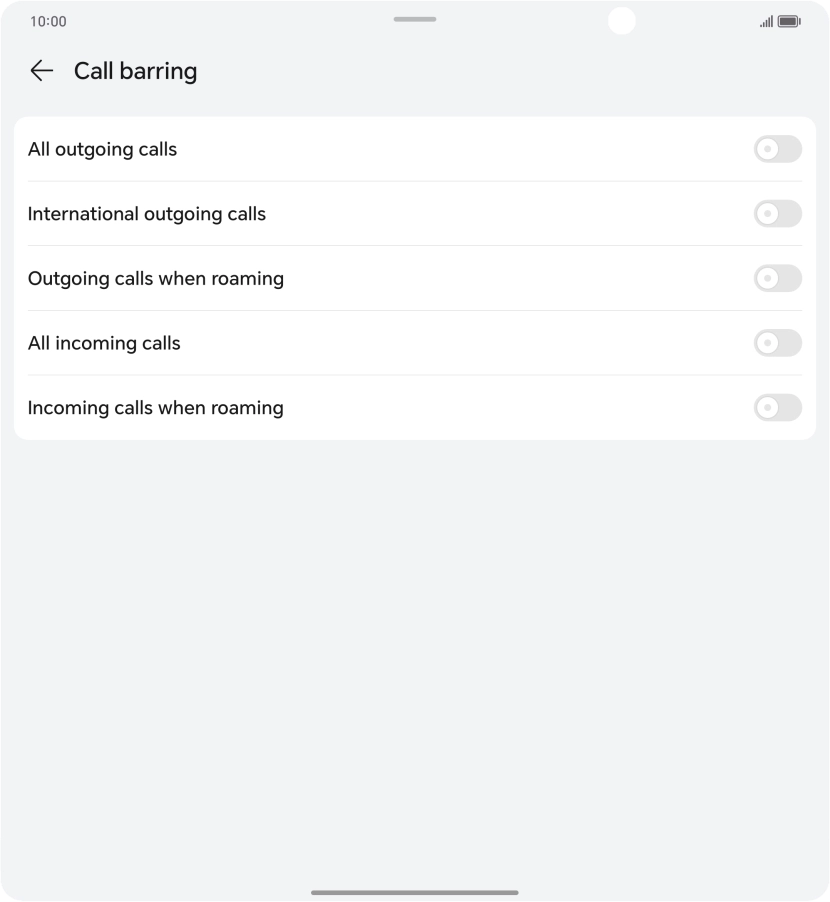This screenshot has height=902, width=830.
Task: Switch on All incoming calls barring
Action: pyautogui.click(x=777, y=343)
